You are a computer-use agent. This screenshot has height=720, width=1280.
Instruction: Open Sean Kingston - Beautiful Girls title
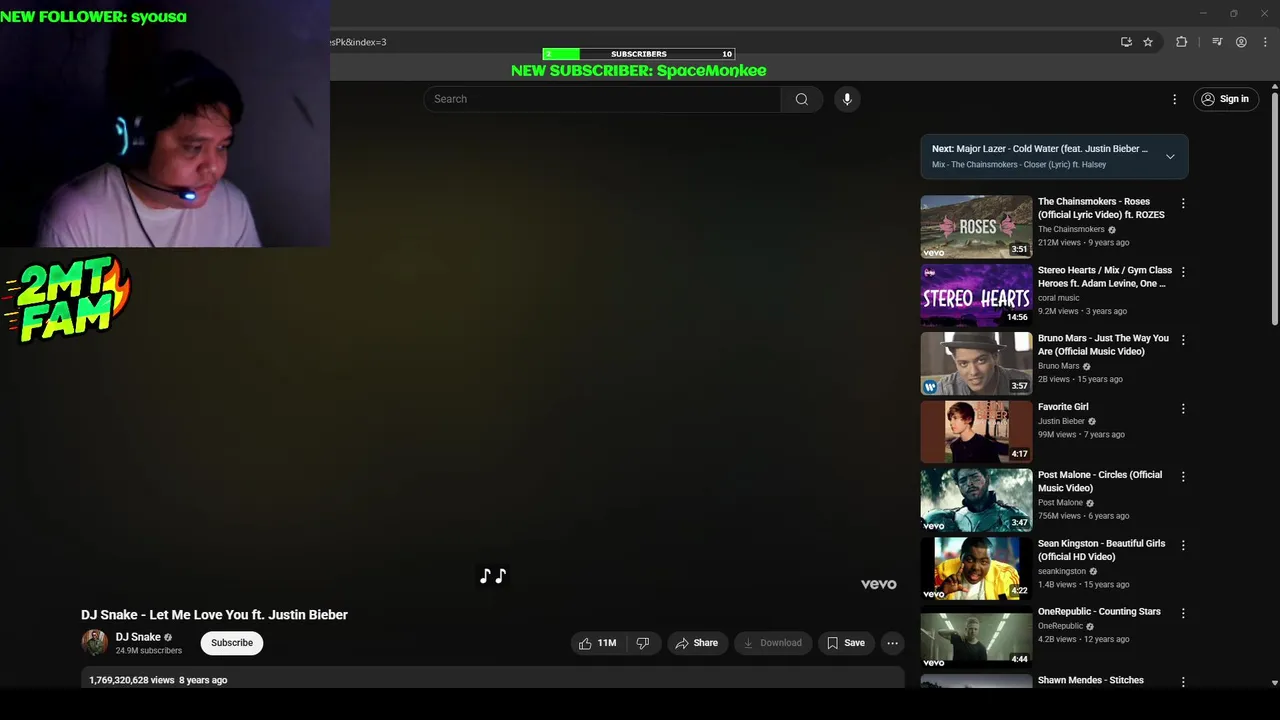coord(1101,550)
